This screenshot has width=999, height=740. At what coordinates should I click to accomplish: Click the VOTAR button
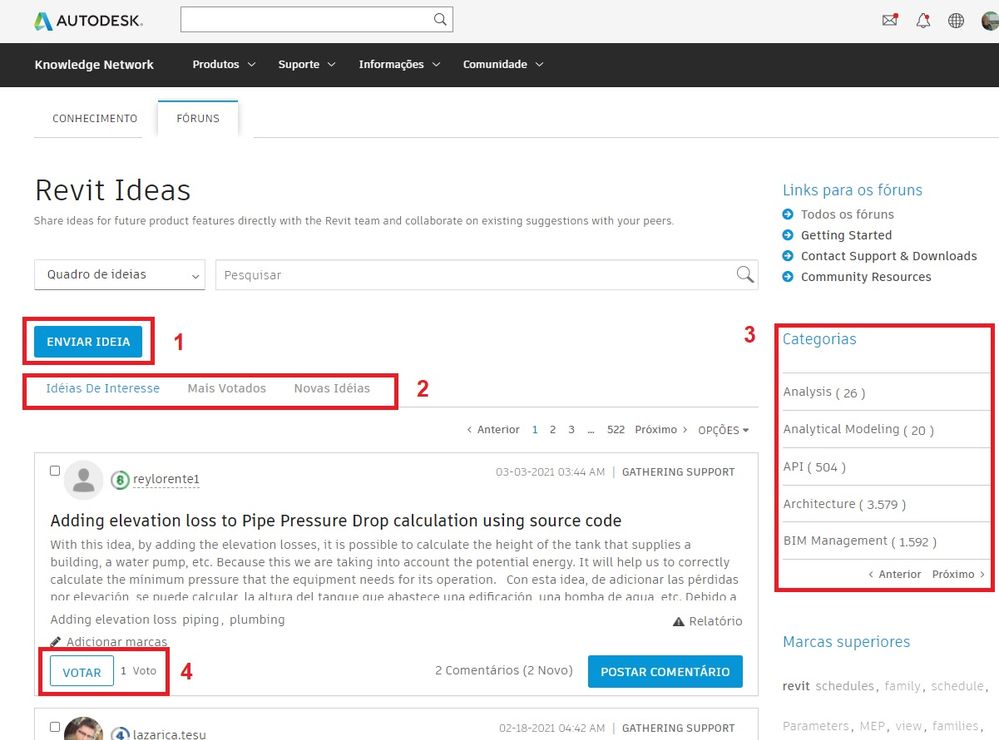[x=82, y=672]
